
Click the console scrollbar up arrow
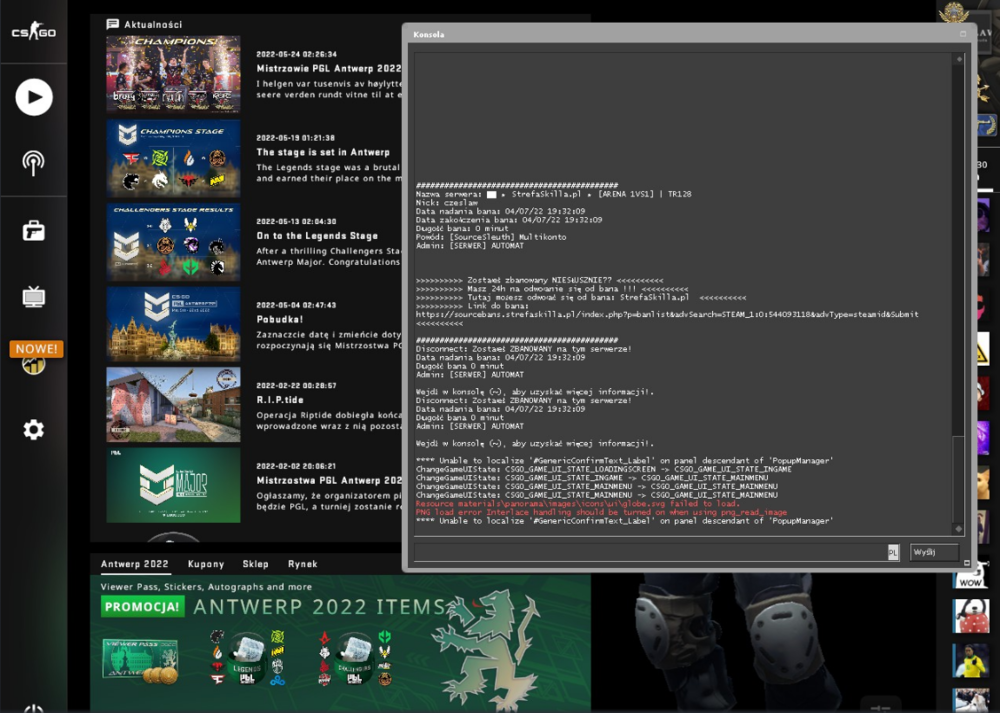(x=959, y=59)
